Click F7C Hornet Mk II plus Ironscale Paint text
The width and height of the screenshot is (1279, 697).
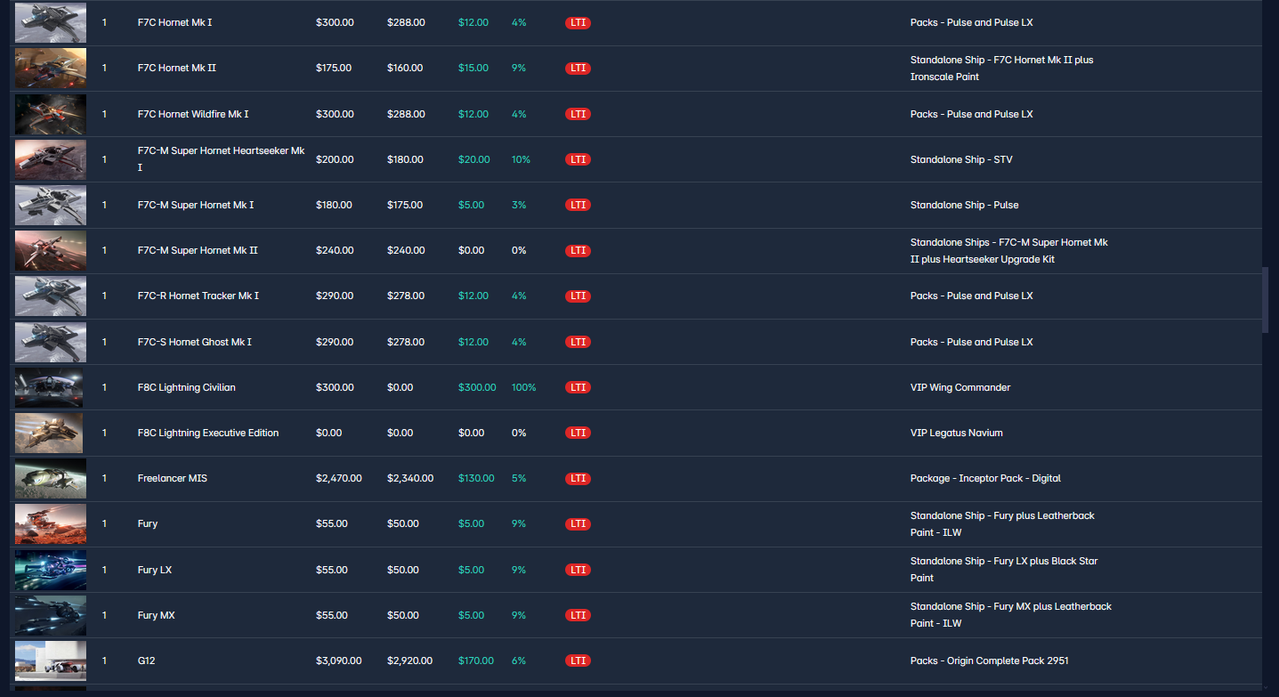coord(1002,68)
